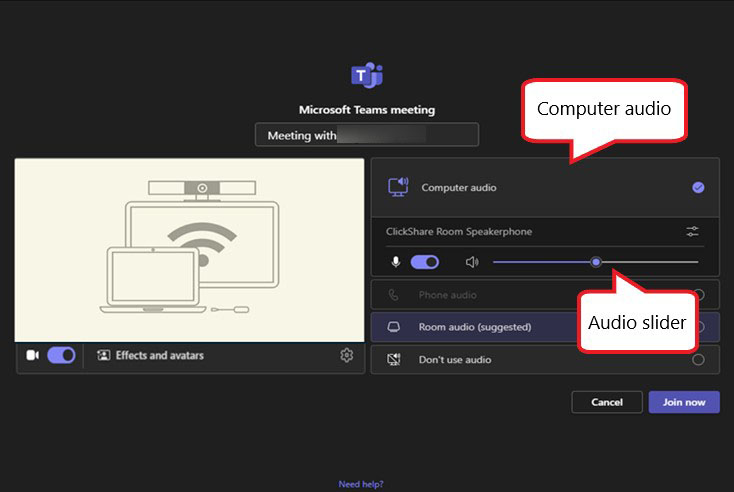The image size is (734, 492).
Task: Choose the Don't use audio radio button
Action: (698, 360)
